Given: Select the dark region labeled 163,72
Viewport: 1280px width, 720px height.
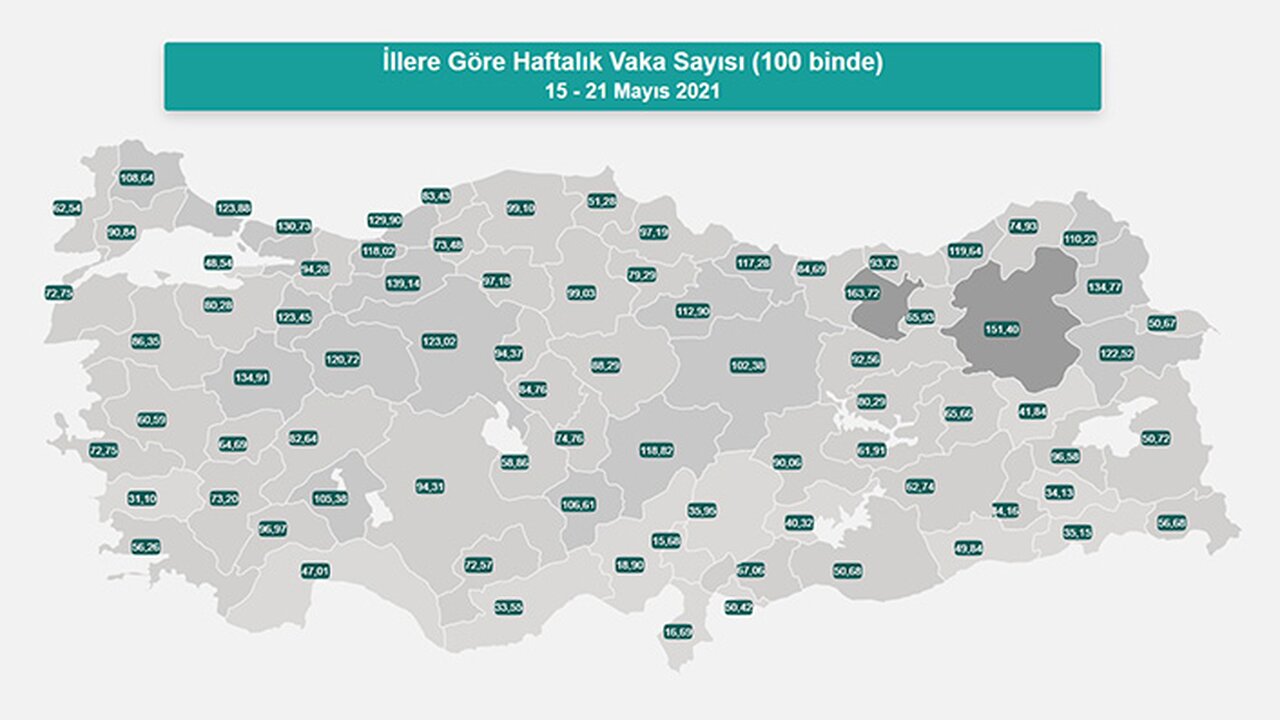Looking at the screenshot, I should [861, 294].
